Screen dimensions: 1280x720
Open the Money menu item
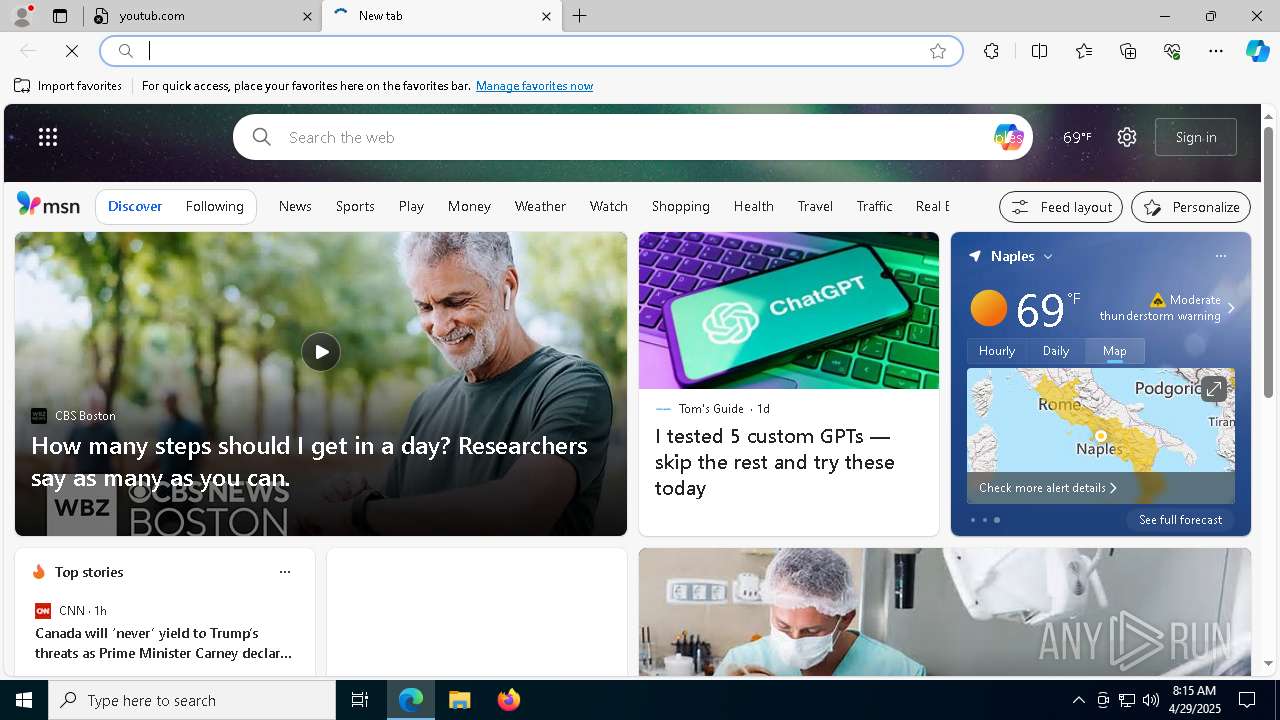[x=469, y=206]
